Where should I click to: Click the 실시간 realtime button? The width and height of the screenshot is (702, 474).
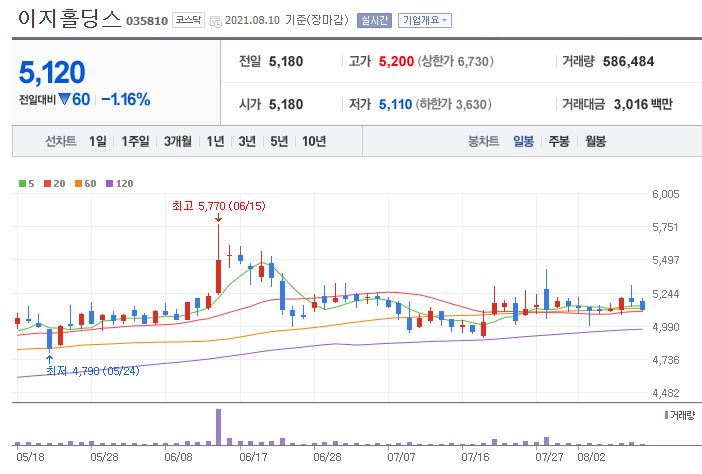374,21
